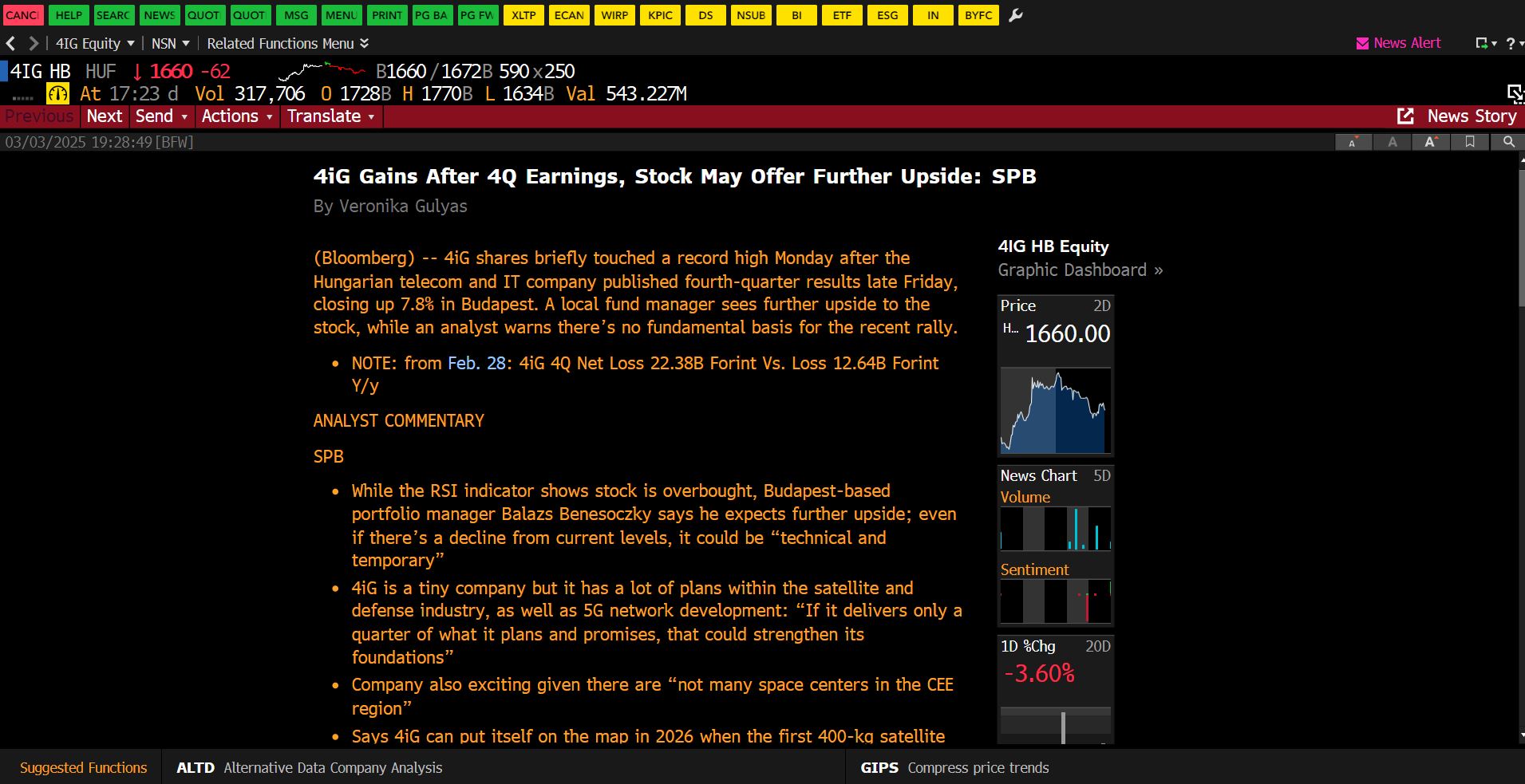Screen dimensions: 1525x784
Task: Pop out story using News Story icon
Action: (1405, 116)
